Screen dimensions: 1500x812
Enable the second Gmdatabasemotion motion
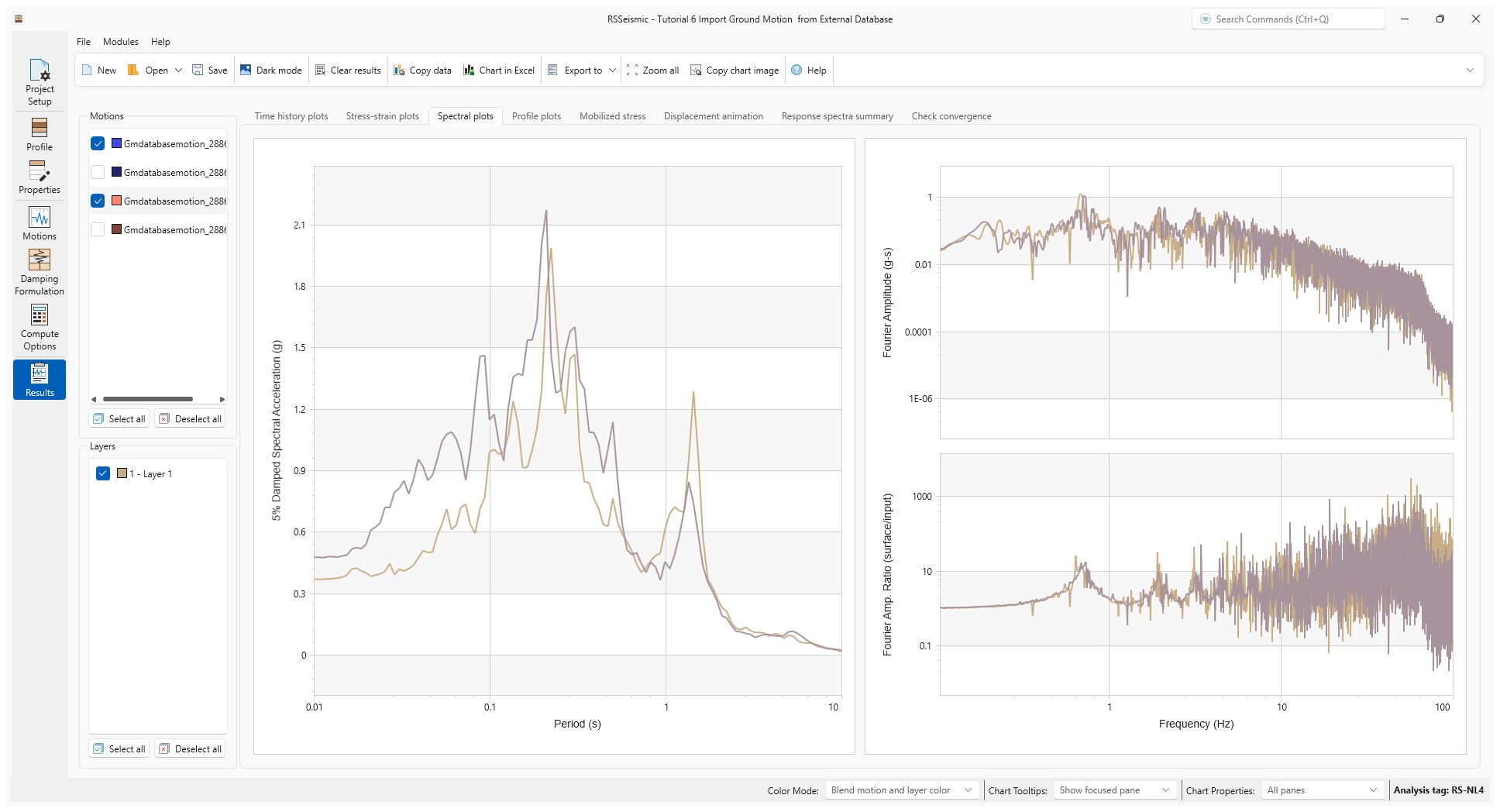point(98,171)
